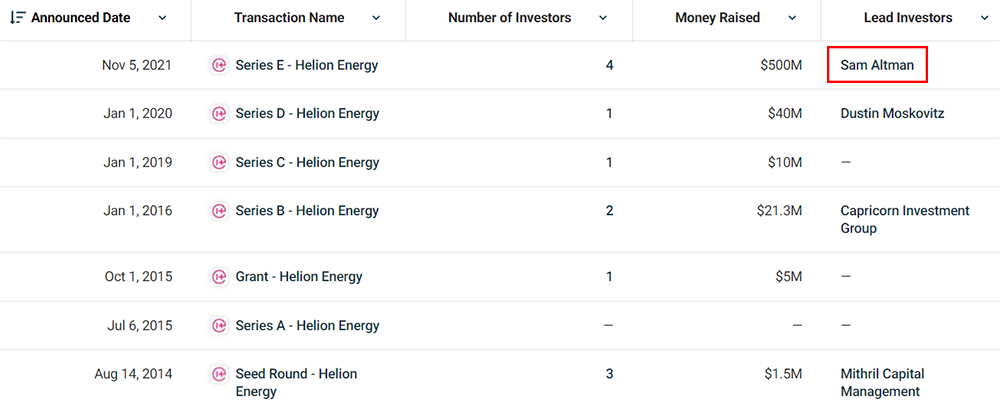Click the Series B funding round icon
Viewport: 1000px width, 406px height.
(219, 211)
